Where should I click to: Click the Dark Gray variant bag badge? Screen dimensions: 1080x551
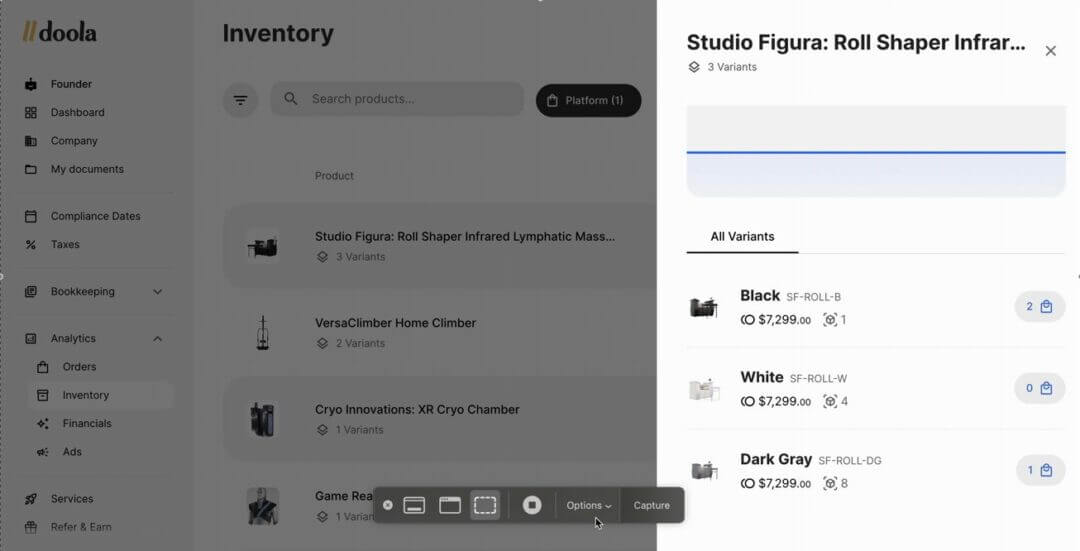tap(1039, 471)
